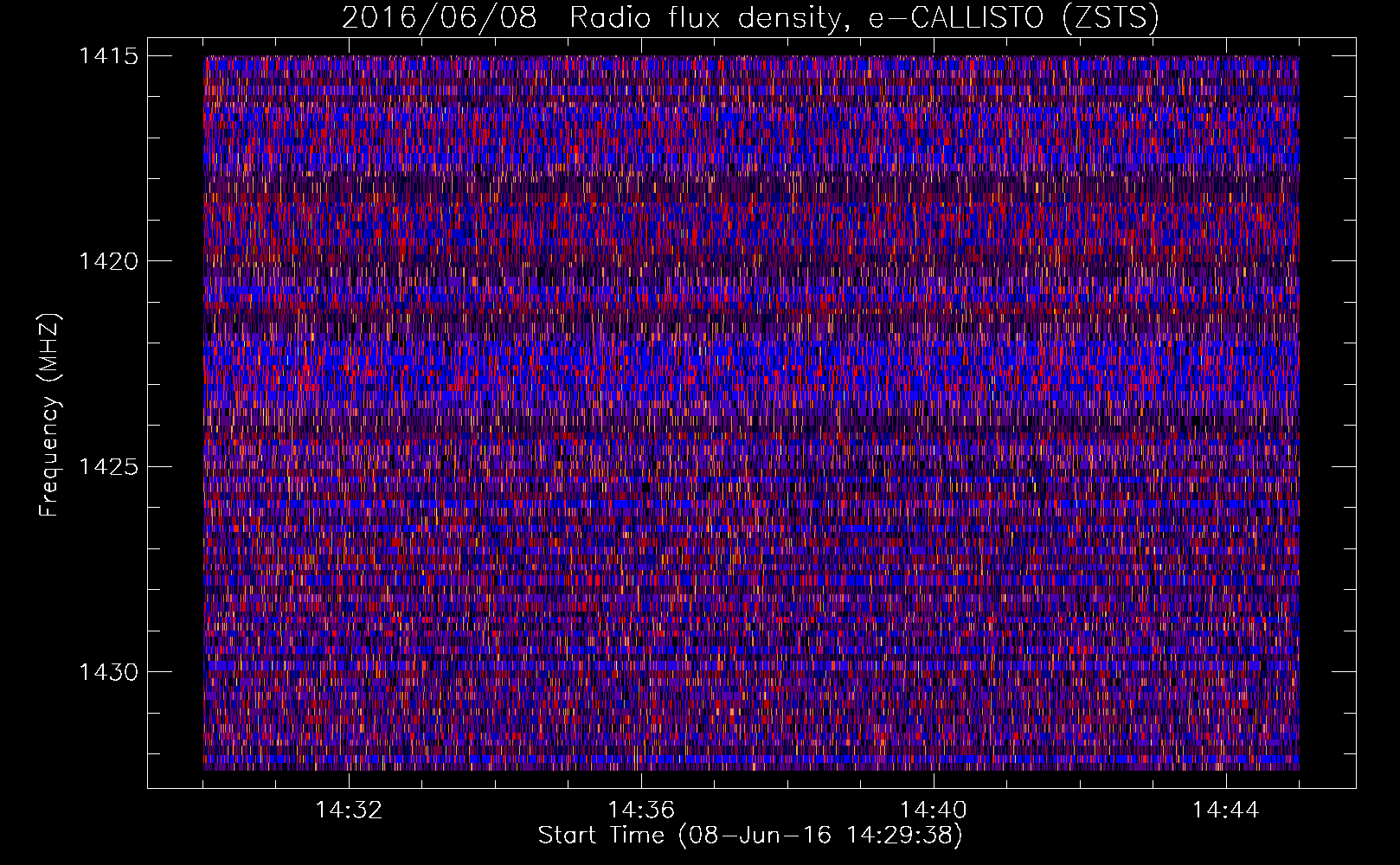Select the 1425 frequency axis label

[x=108, y=467]
